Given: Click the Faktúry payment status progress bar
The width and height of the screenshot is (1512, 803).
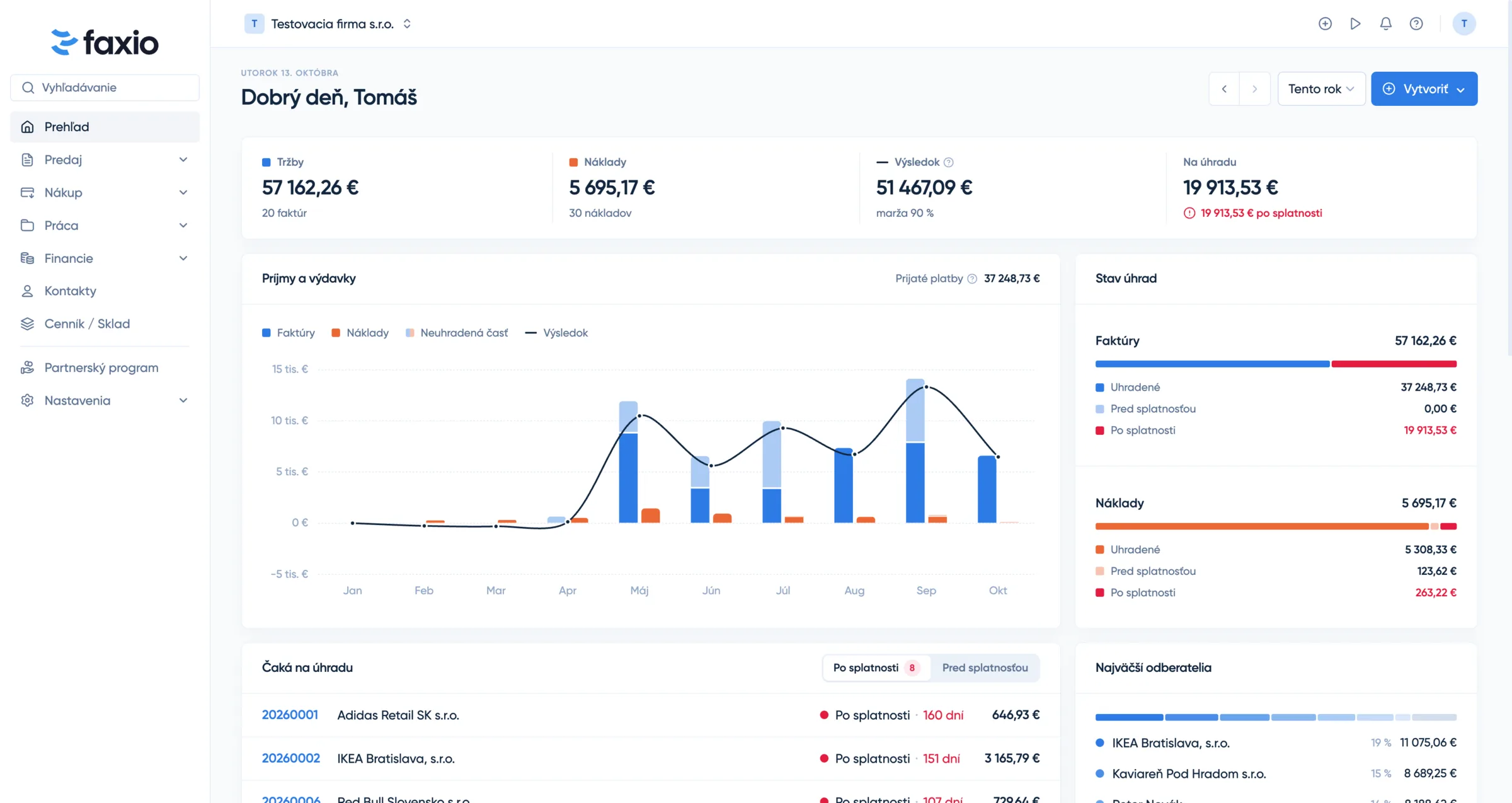Looking at the screenshot, I should (1276, 364).
